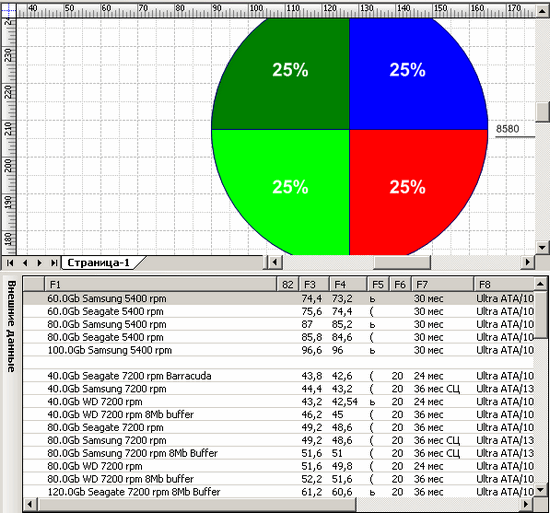The height and width of the screenshot is (513, 550).
Task: Click the F4 value 42,54
Action: click(344, 401)
